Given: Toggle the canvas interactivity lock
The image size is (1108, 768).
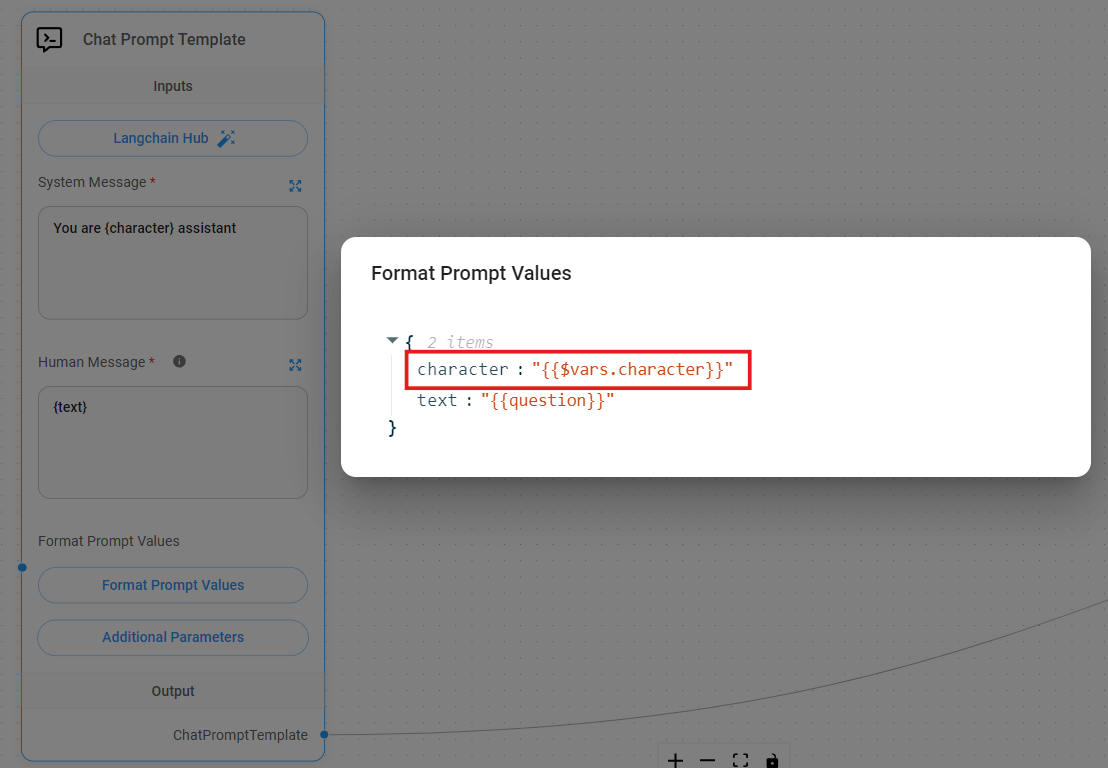Looking at the screenshot, I should (x=772, y=760).
